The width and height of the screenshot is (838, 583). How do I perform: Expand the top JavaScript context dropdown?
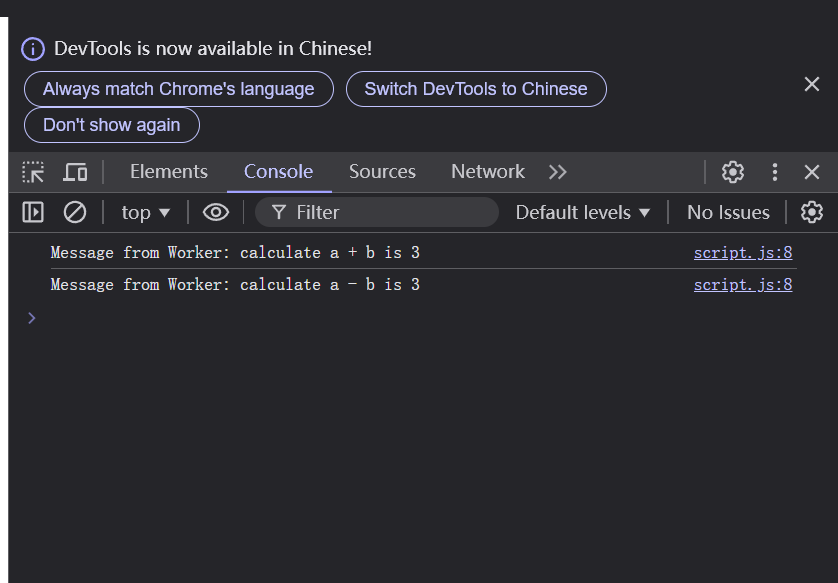click(146, 212)
